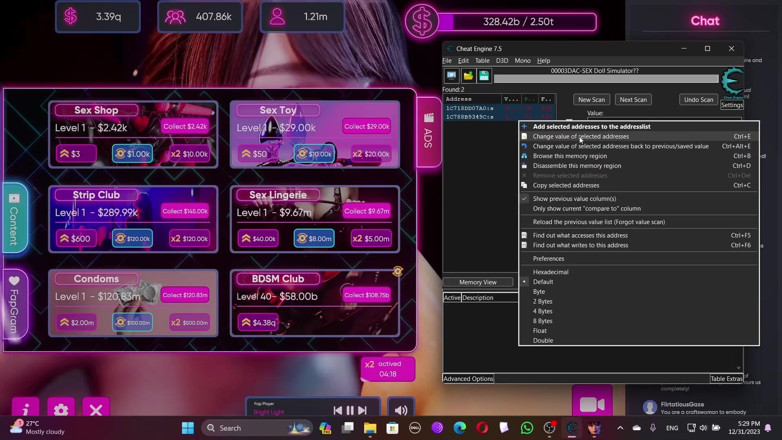This screenshot has height=440, width=782.
Task: Select Byte display type
Action: (x=639, y=291)
